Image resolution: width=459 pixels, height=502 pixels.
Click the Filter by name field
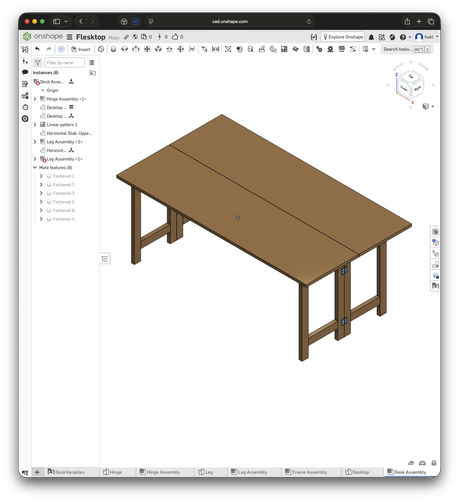pyautogui.click(x=64, y=62)
